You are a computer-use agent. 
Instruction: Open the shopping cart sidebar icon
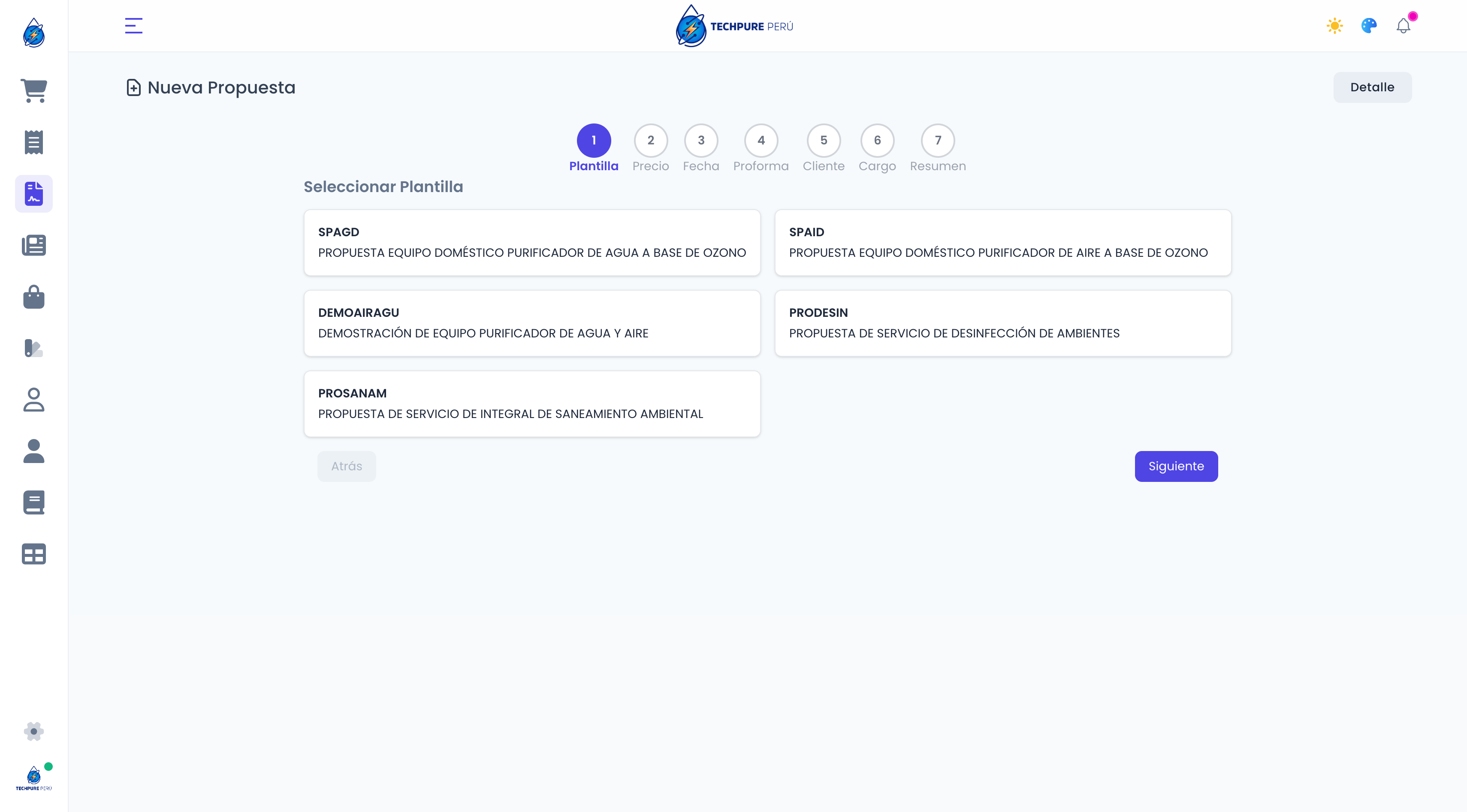click(33, 90)
